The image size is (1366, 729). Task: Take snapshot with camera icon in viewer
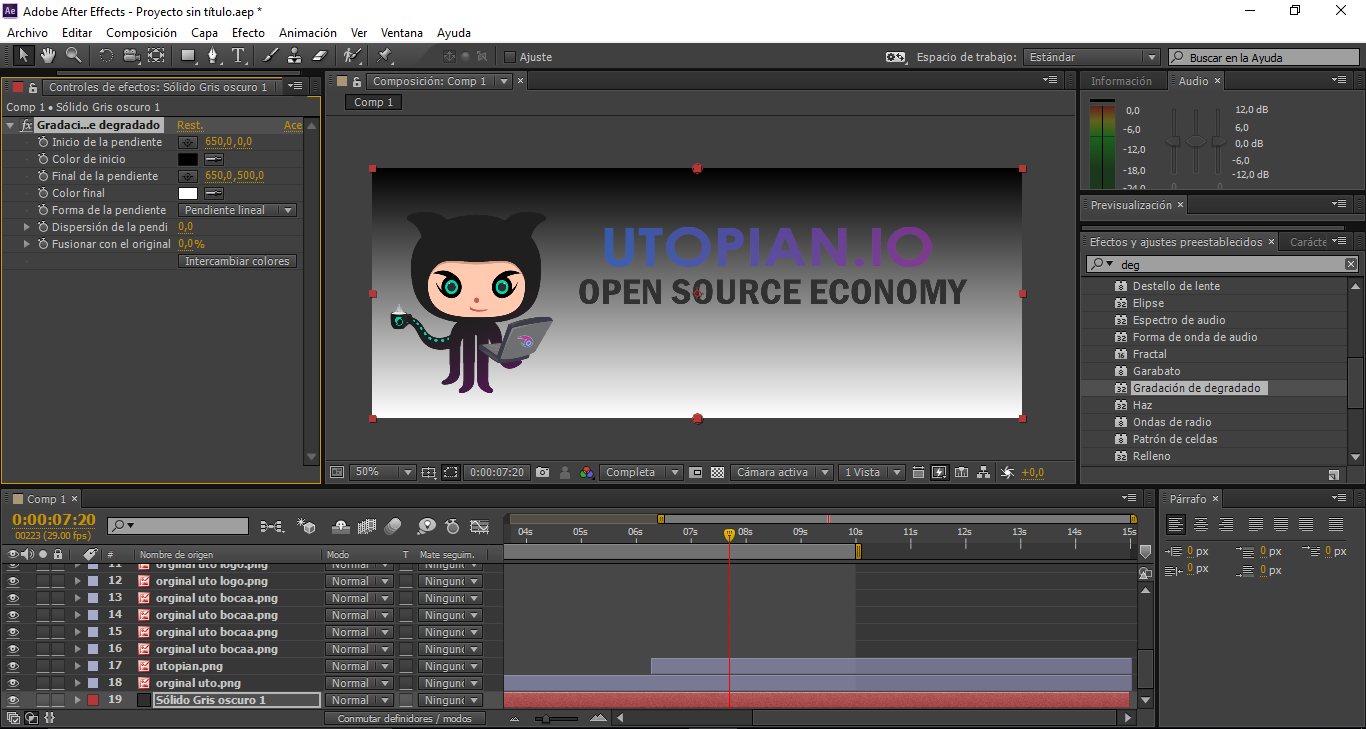click(x=542, y=472)
